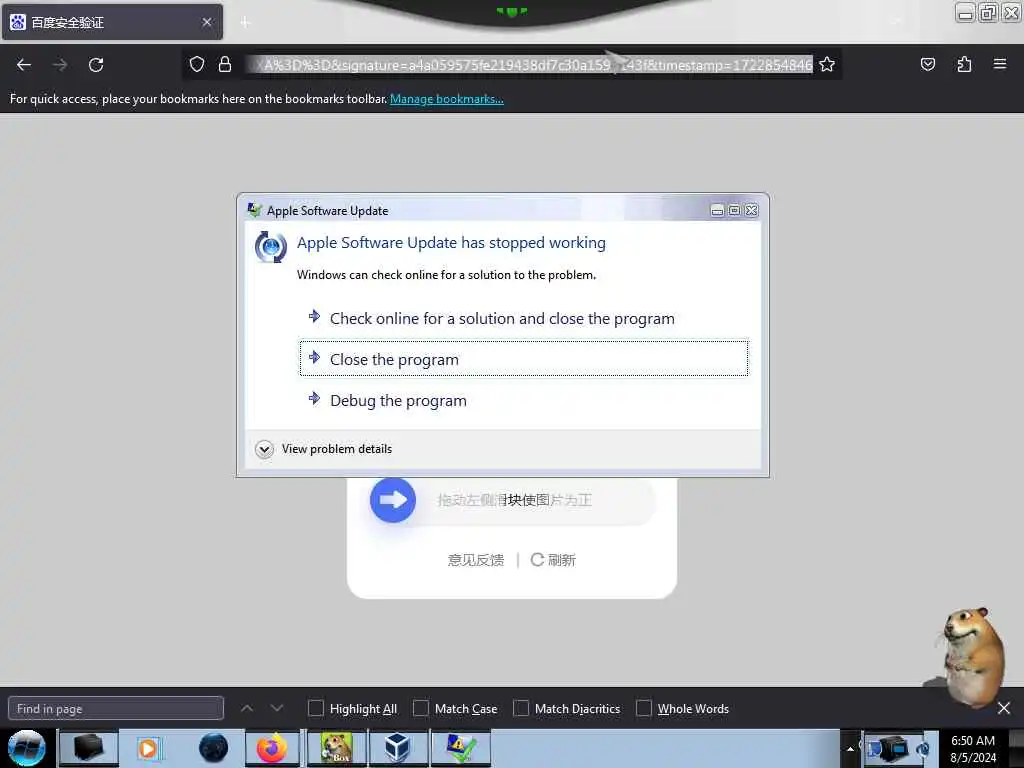Click the browser Back arrow
Viewport: 1024px width, 768px height.
tap(24, 65)
